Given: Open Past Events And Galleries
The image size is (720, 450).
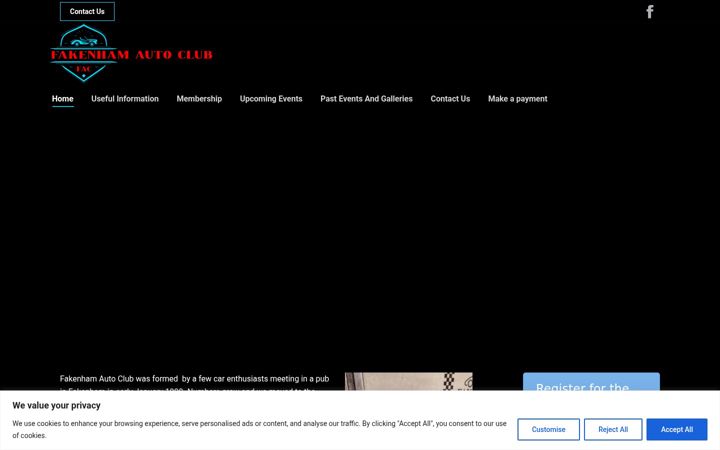Looking at the screenshot, I should point(366,99).
